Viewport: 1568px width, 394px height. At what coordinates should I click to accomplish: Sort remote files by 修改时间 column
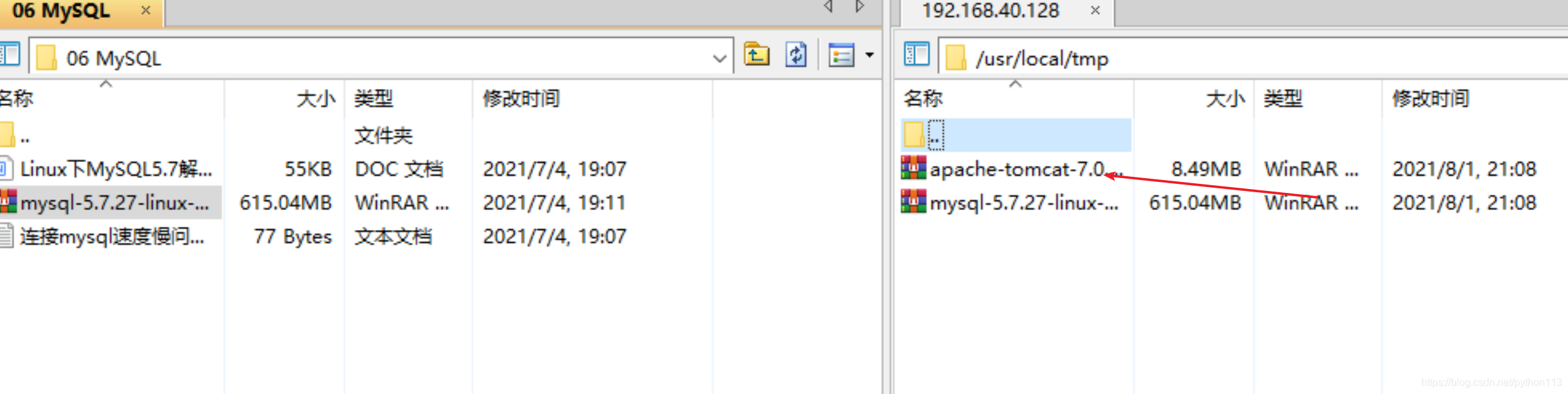1430,99
